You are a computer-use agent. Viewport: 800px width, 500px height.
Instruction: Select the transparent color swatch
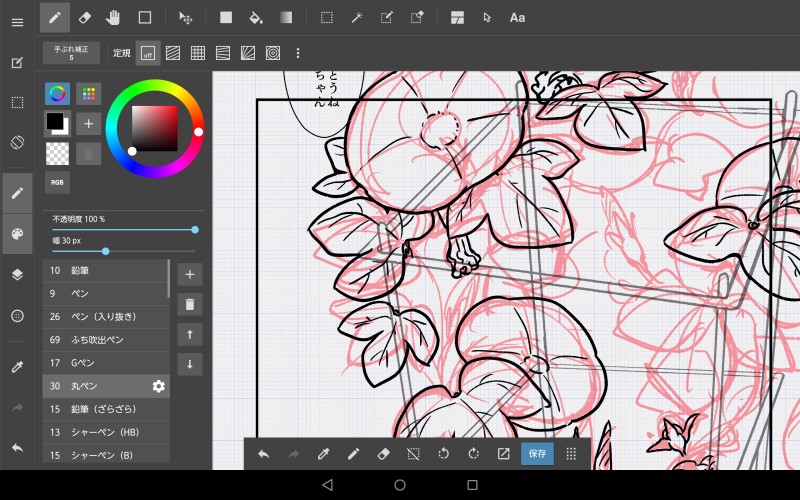click(57, 154)
